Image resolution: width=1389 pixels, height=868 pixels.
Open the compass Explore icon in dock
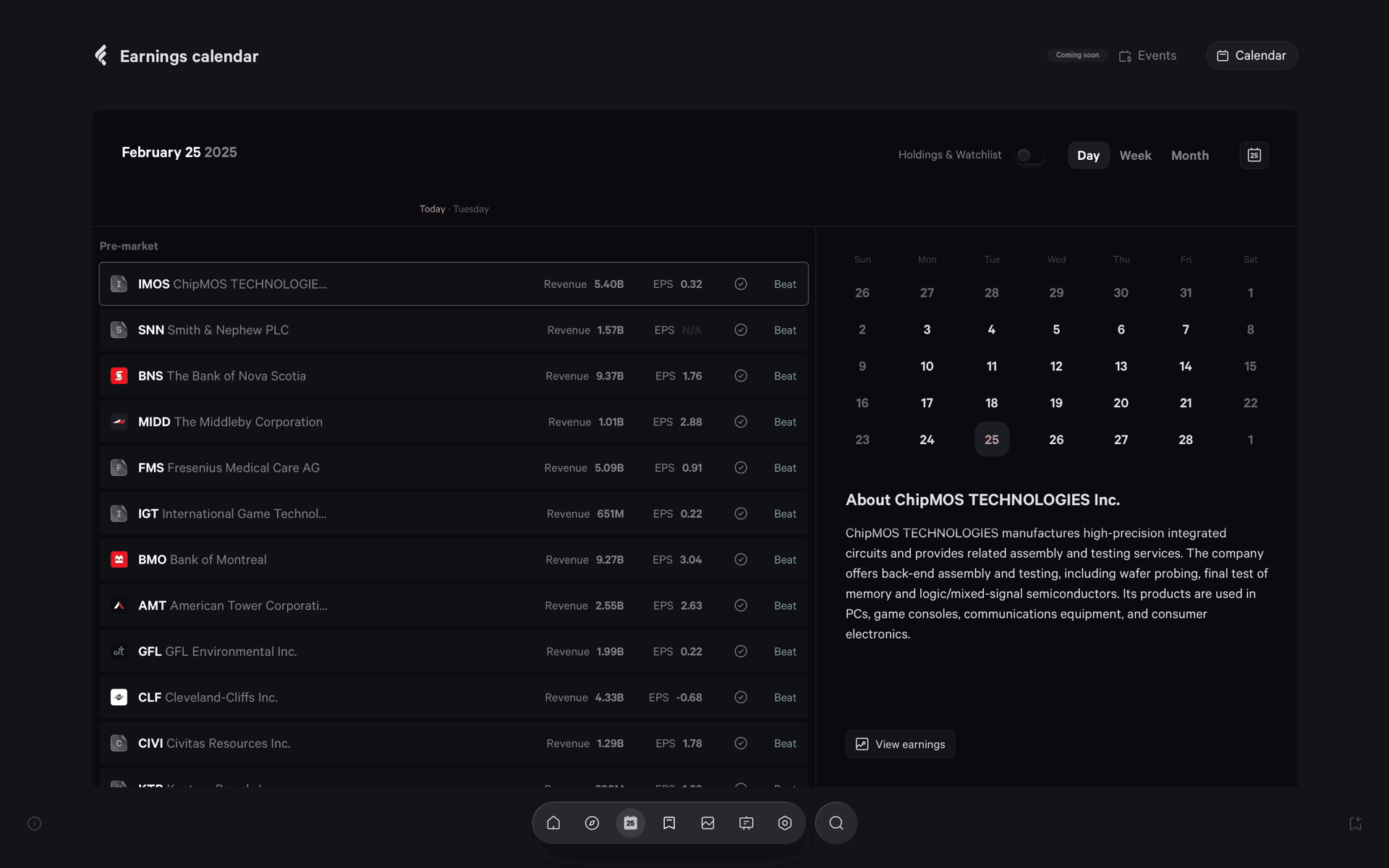592,823
